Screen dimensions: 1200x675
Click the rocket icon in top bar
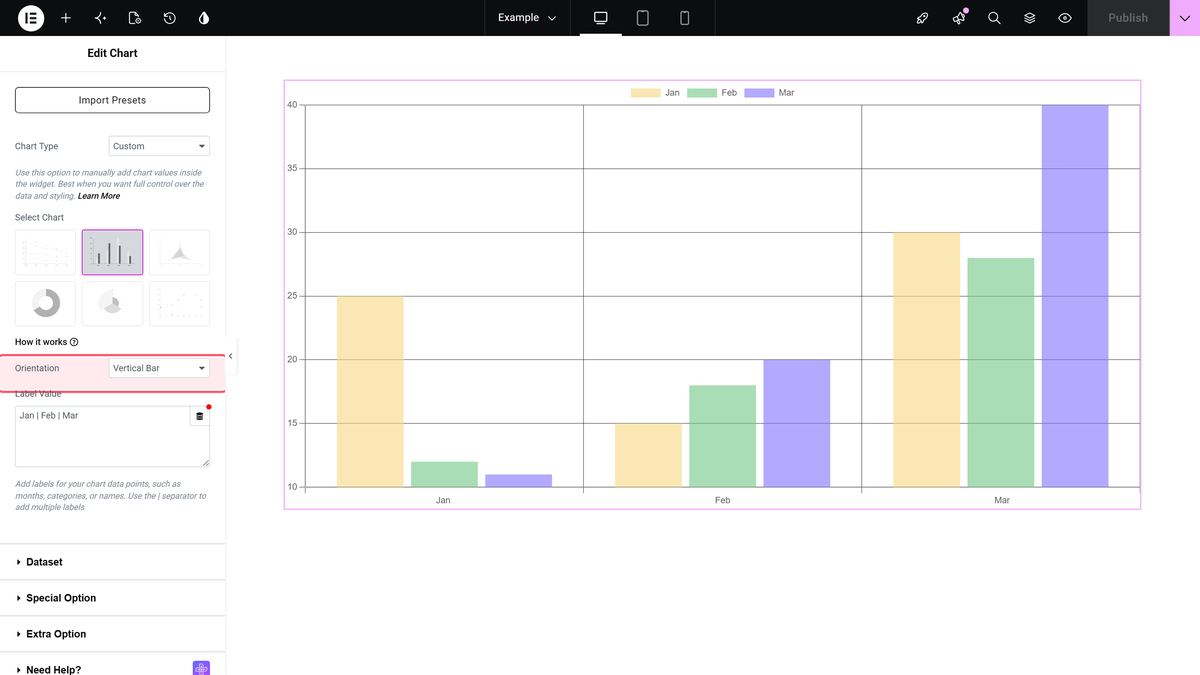923,18
